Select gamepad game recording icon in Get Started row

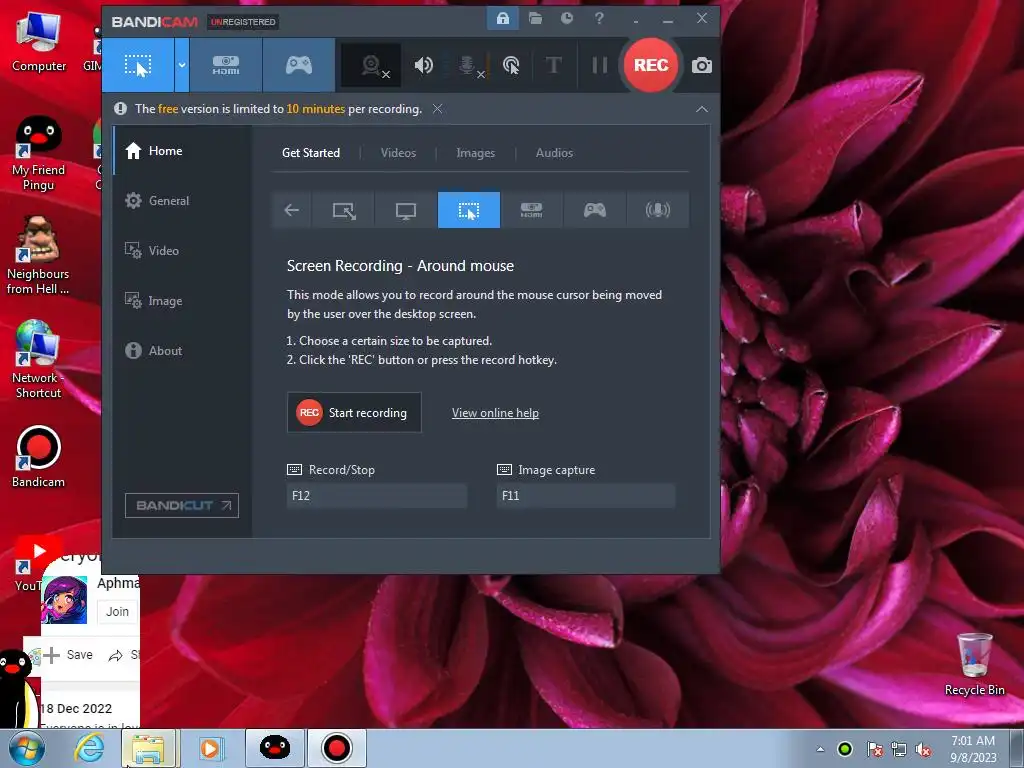[x=594, y=210]
